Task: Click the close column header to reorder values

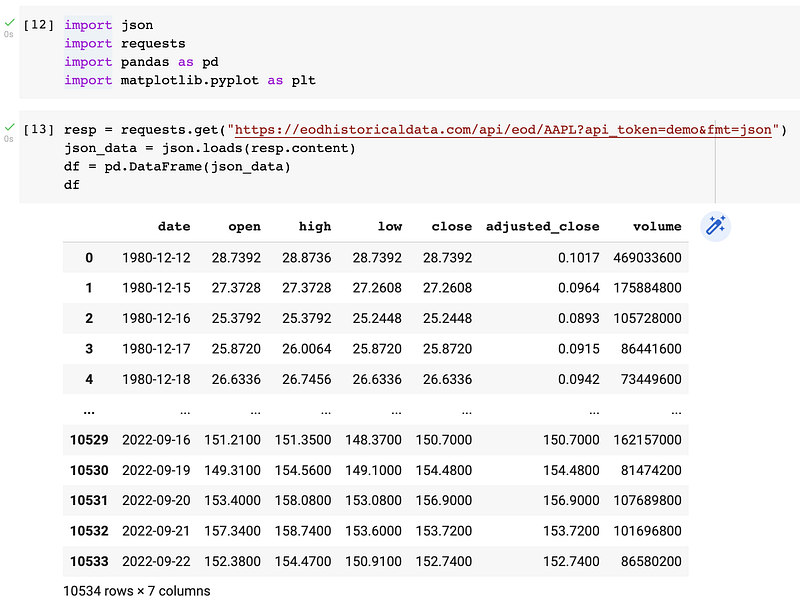Action: click(x=452, y=226)
